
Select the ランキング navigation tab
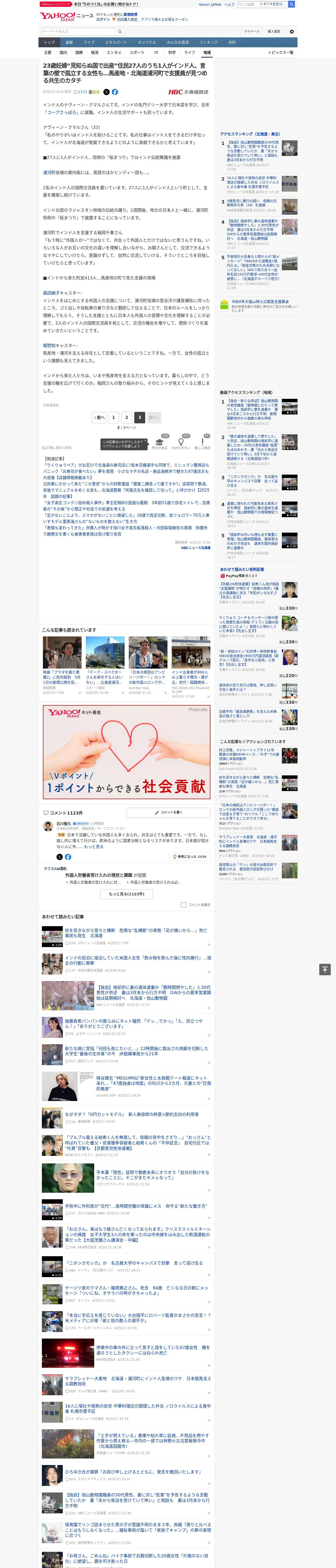tap(209, 43)
